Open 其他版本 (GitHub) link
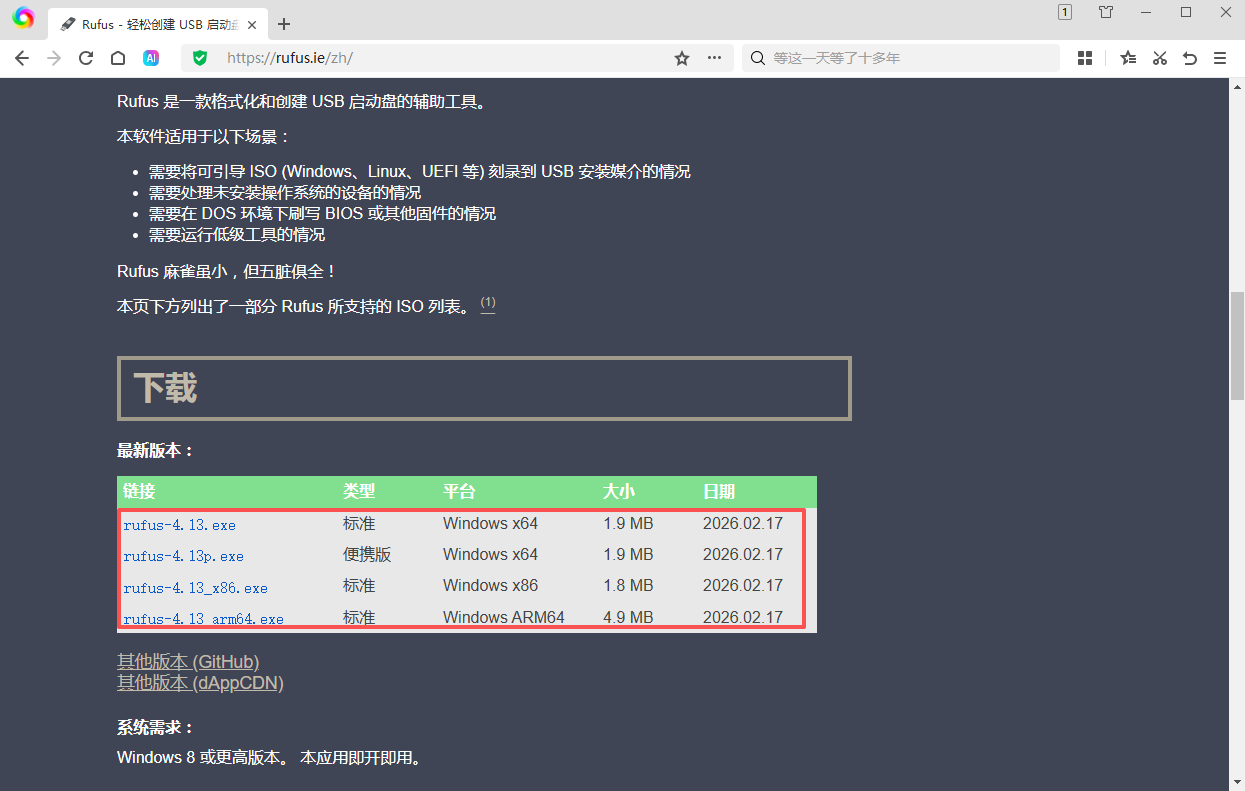The width and height of the screenshot is (1245, 791). (x=188, y=662)
